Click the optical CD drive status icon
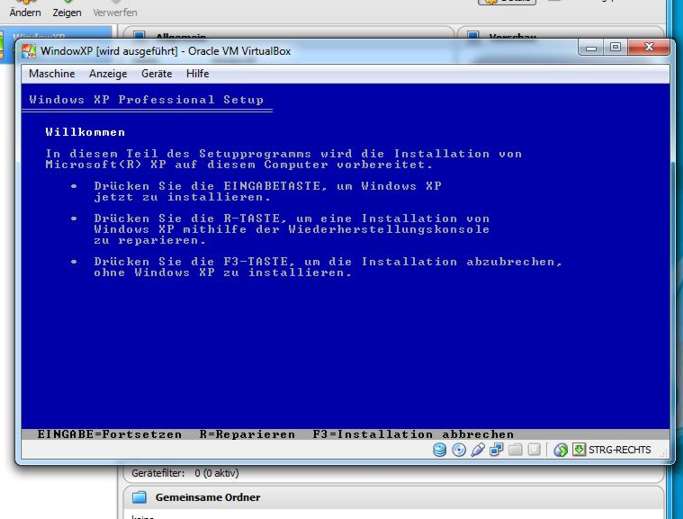This screenshot has height=519, width=683. [x=459, y=449]
